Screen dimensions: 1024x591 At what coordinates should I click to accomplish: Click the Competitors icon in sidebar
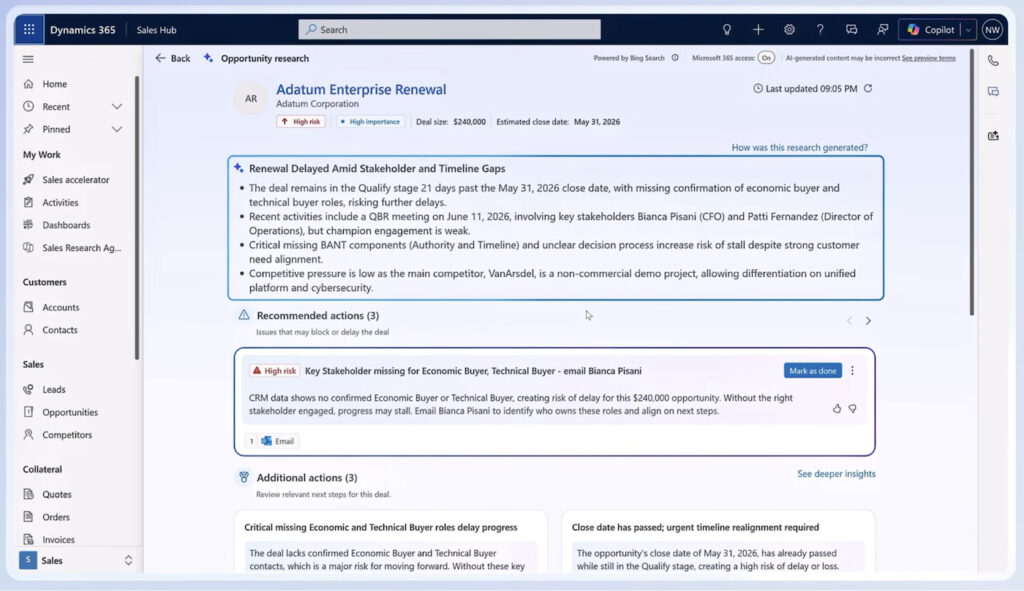tap(28, 434)
